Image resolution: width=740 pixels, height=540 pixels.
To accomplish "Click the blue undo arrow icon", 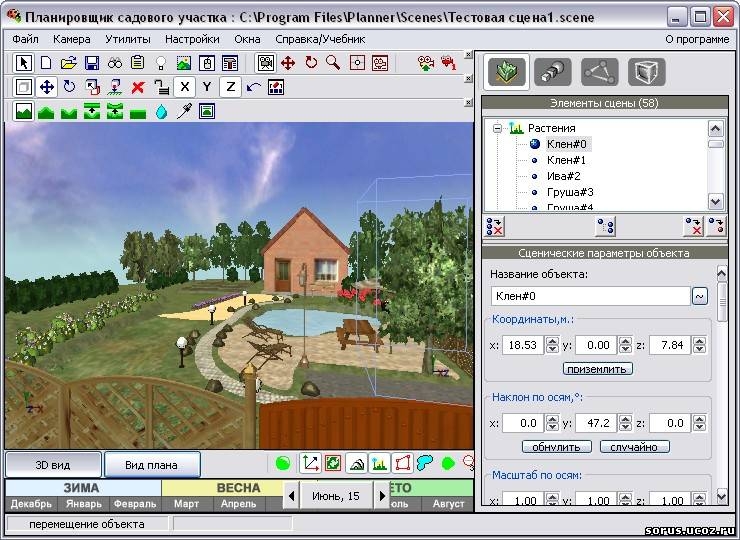I will (x=253, y=87).
